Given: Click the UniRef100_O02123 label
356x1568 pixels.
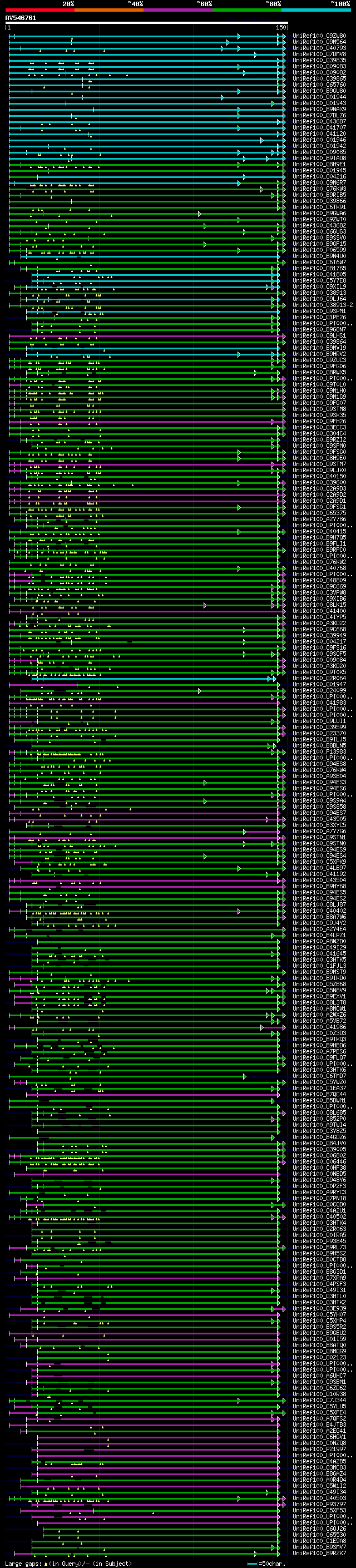Looking at the screenshot, I should [x=319, y=1357].
